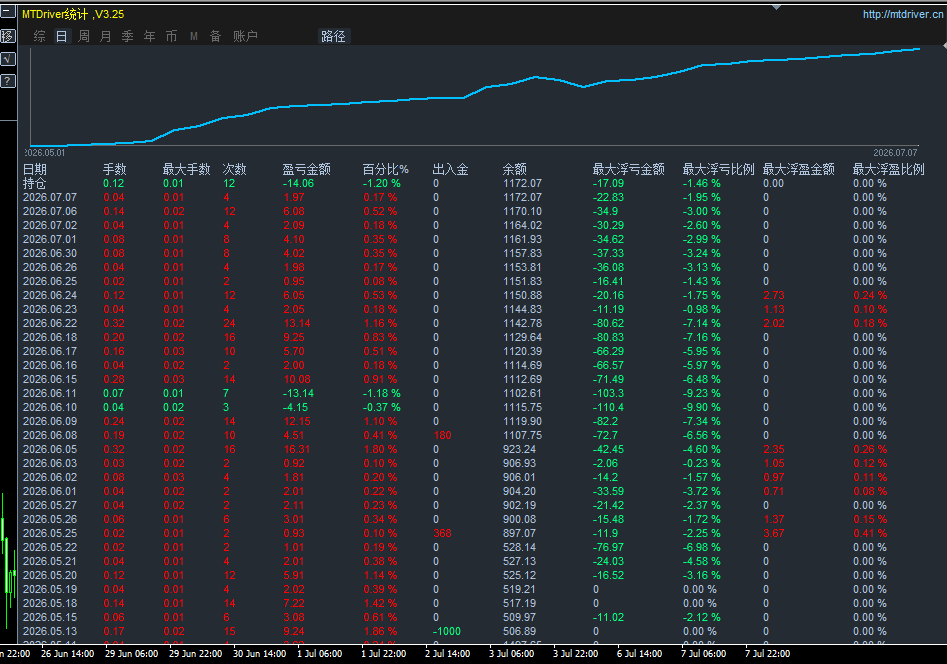
Task: Open the http://mtdriver.cn link
Action: 903,14
